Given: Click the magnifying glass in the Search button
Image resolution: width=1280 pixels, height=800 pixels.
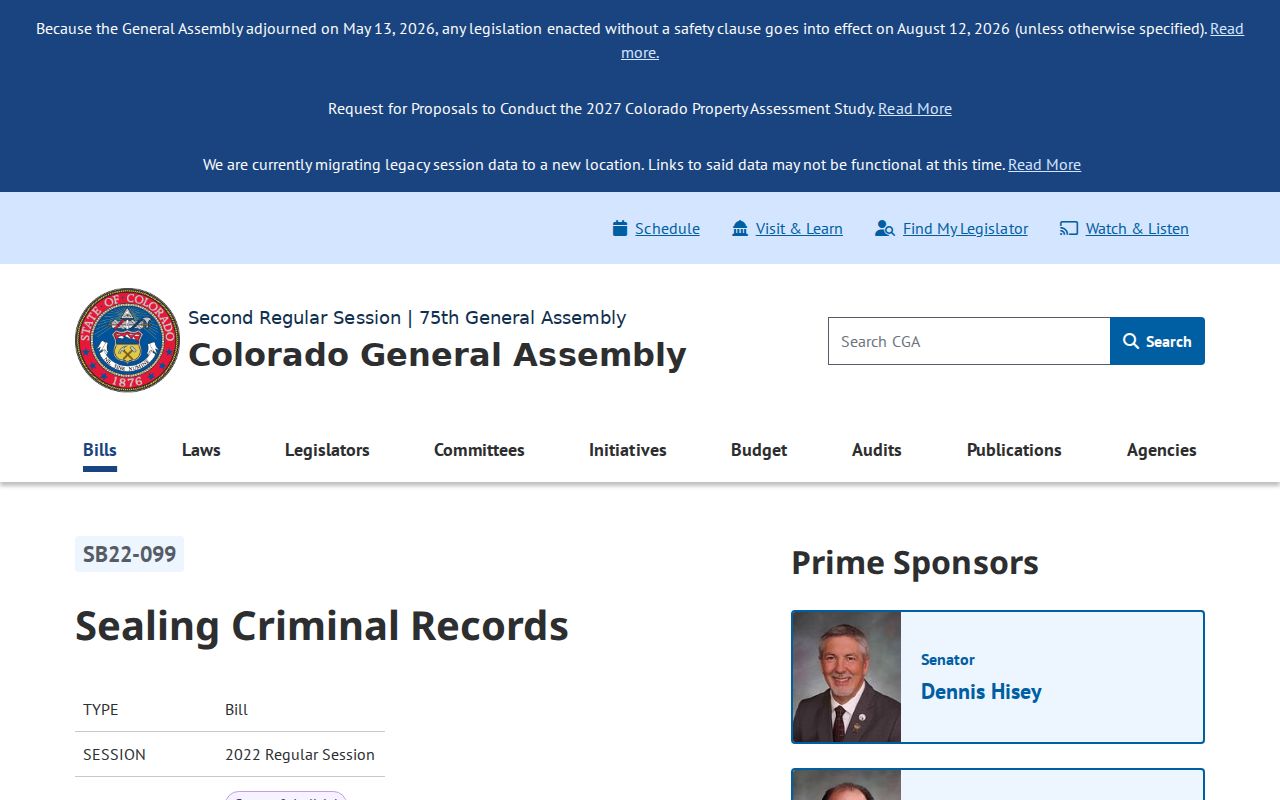Looking at the screenshot, I should pos(1131,341).
